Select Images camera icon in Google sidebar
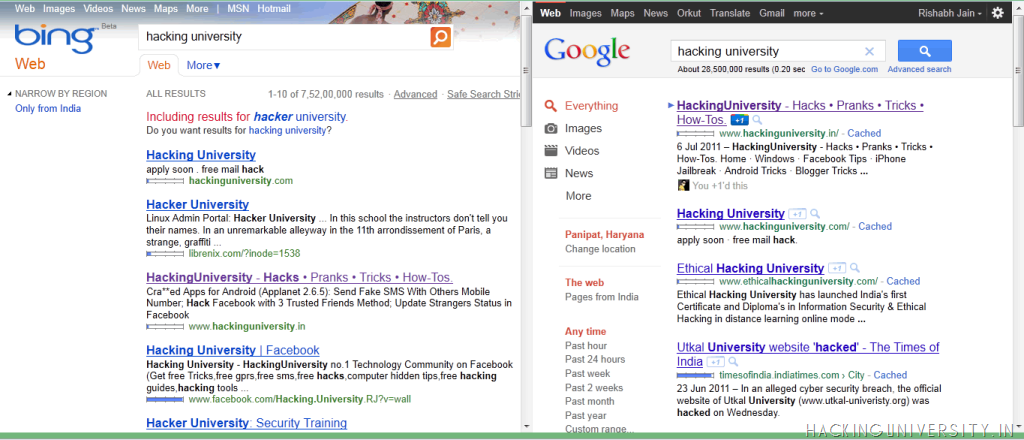This screenshot has width=1024, height=440. pos(551,129)
